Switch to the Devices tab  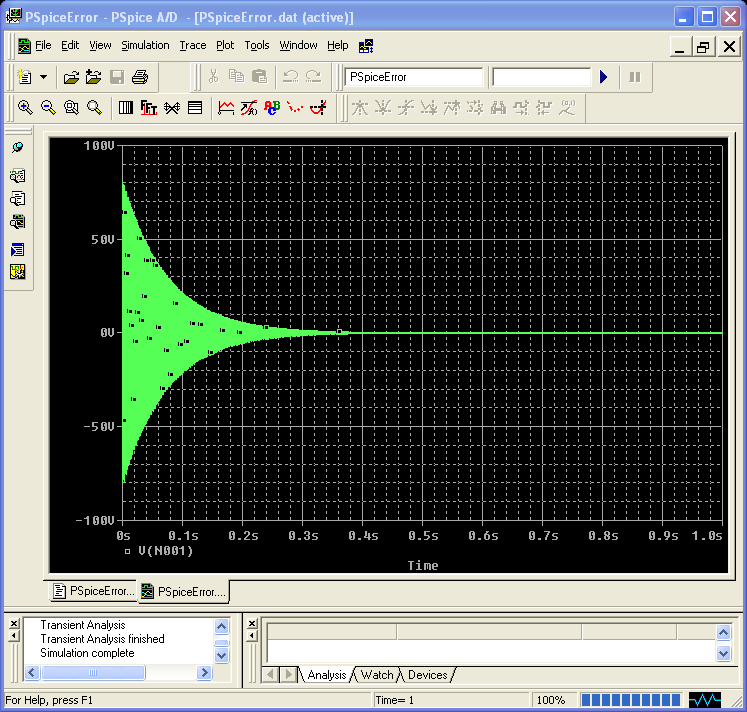point(428,675)
